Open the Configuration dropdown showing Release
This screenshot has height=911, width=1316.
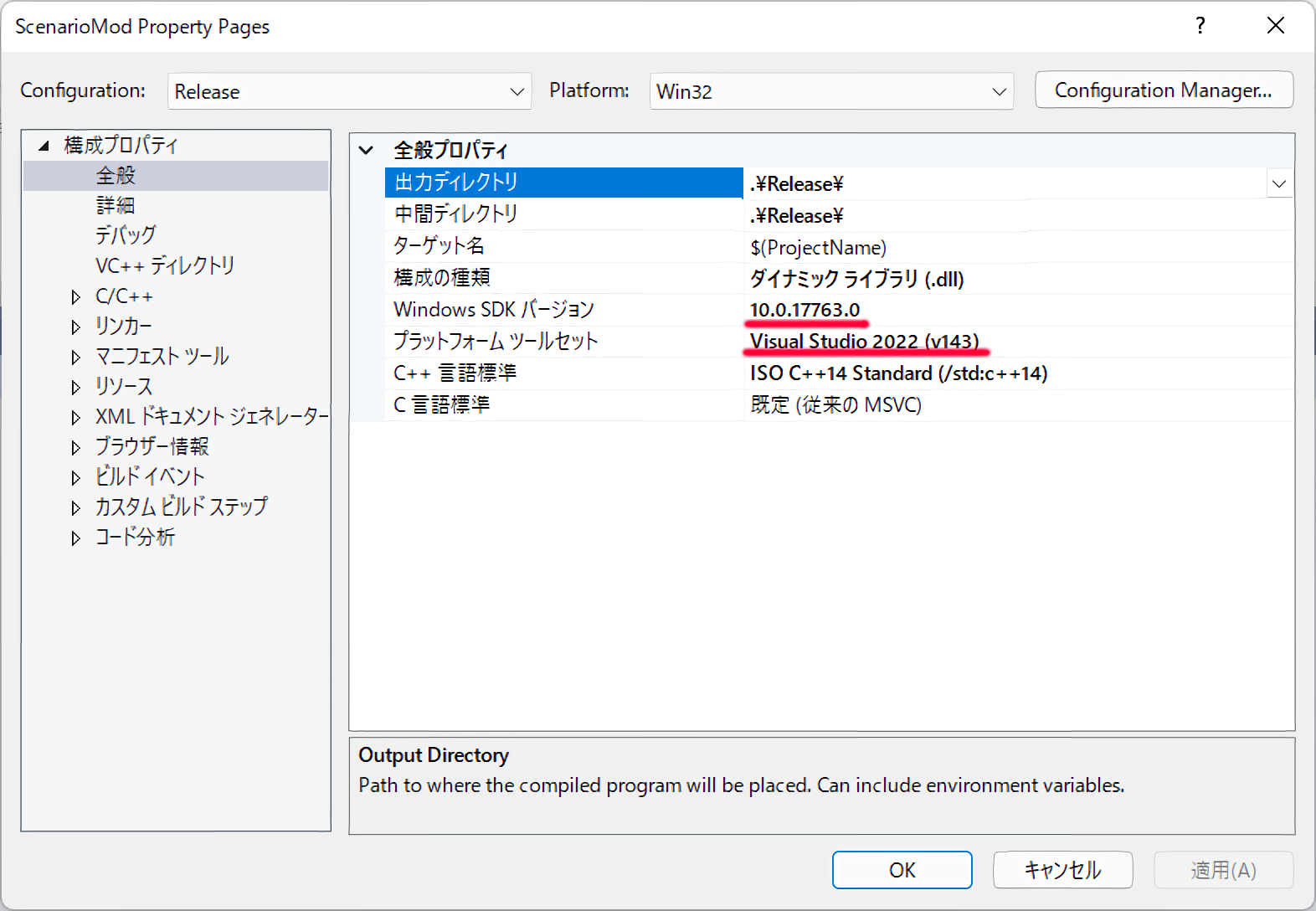click(x=349, y=91)
